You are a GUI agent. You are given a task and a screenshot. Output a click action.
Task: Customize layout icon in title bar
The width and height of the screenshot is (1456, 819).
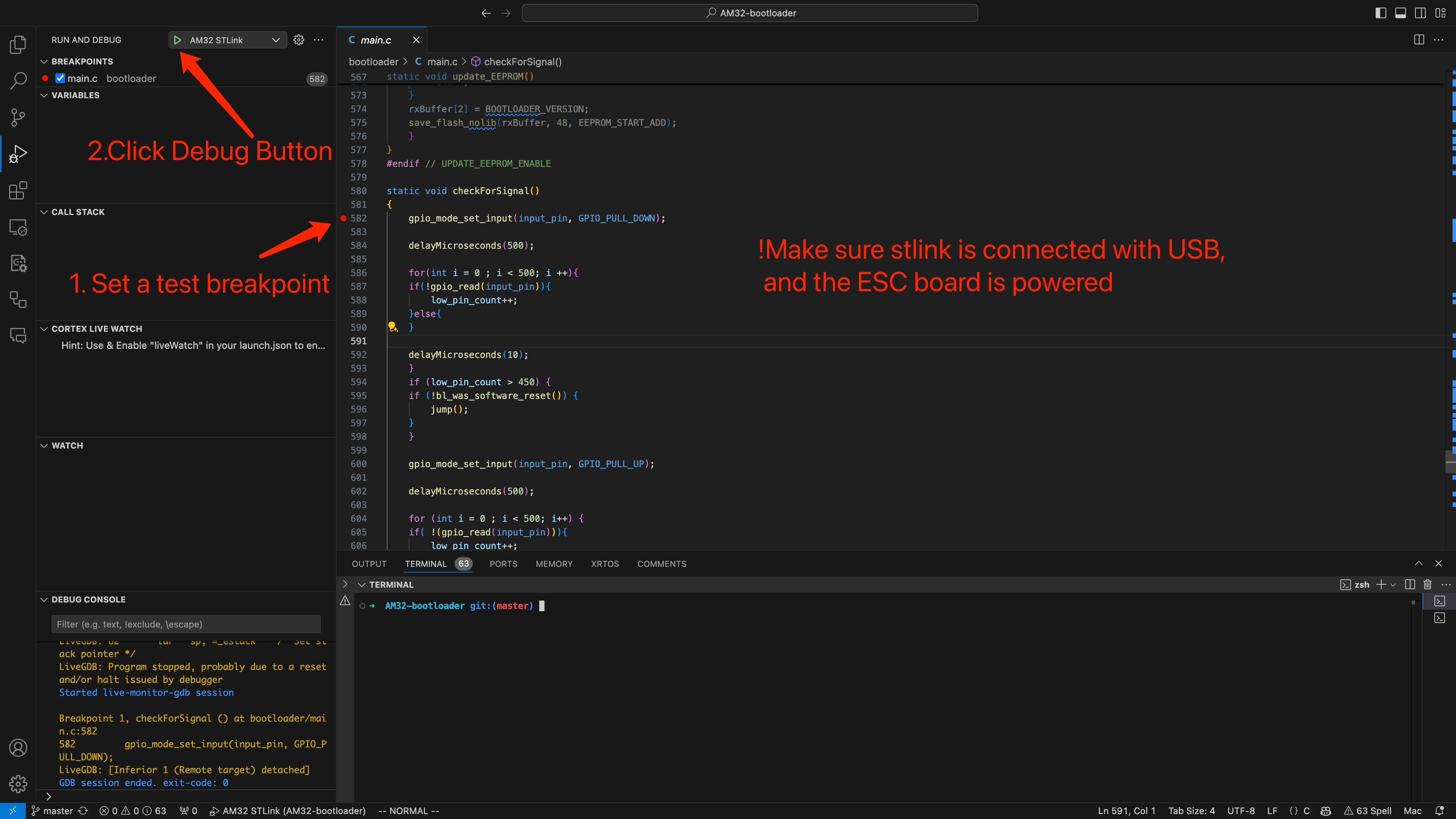coord(1440,13)
